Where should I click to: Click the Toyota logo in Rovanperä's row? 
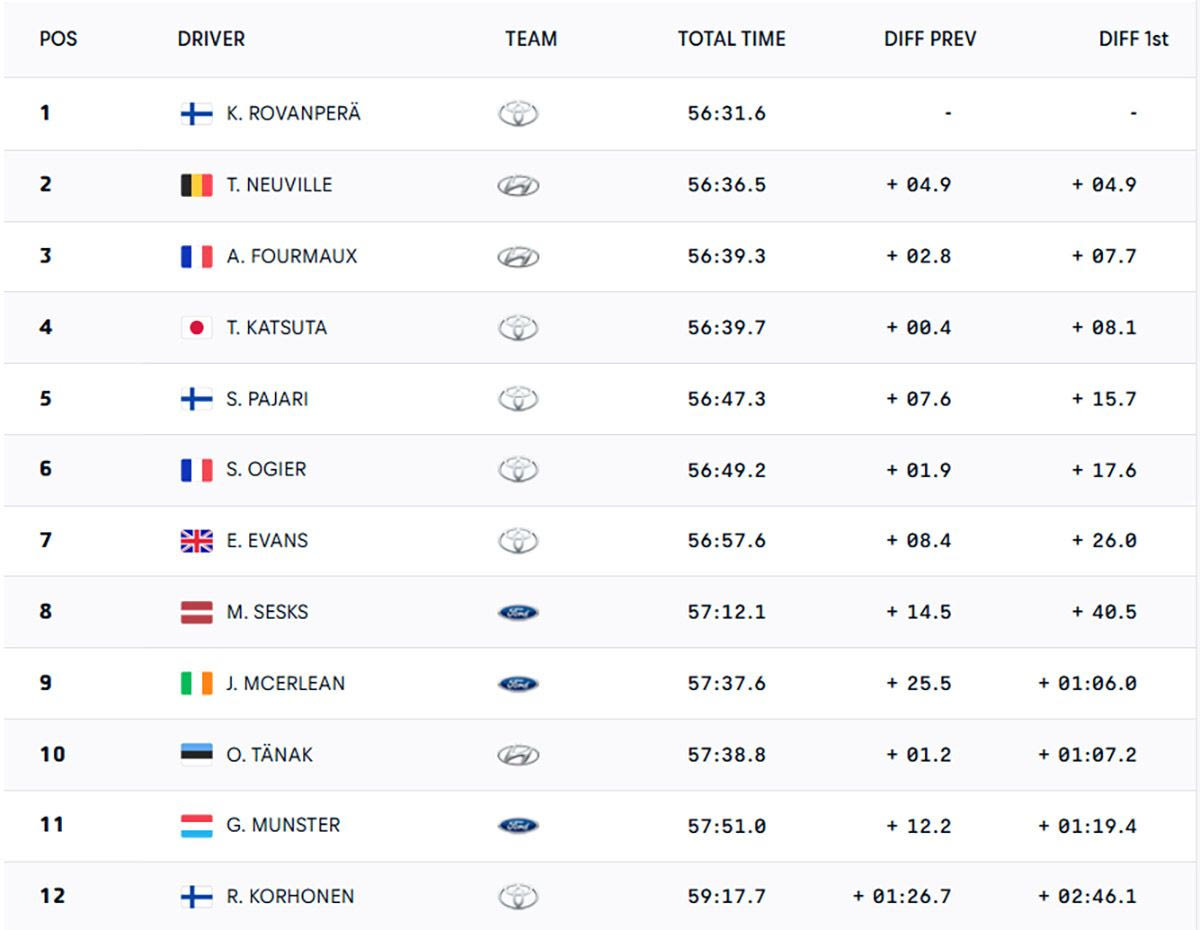(518, 114)
